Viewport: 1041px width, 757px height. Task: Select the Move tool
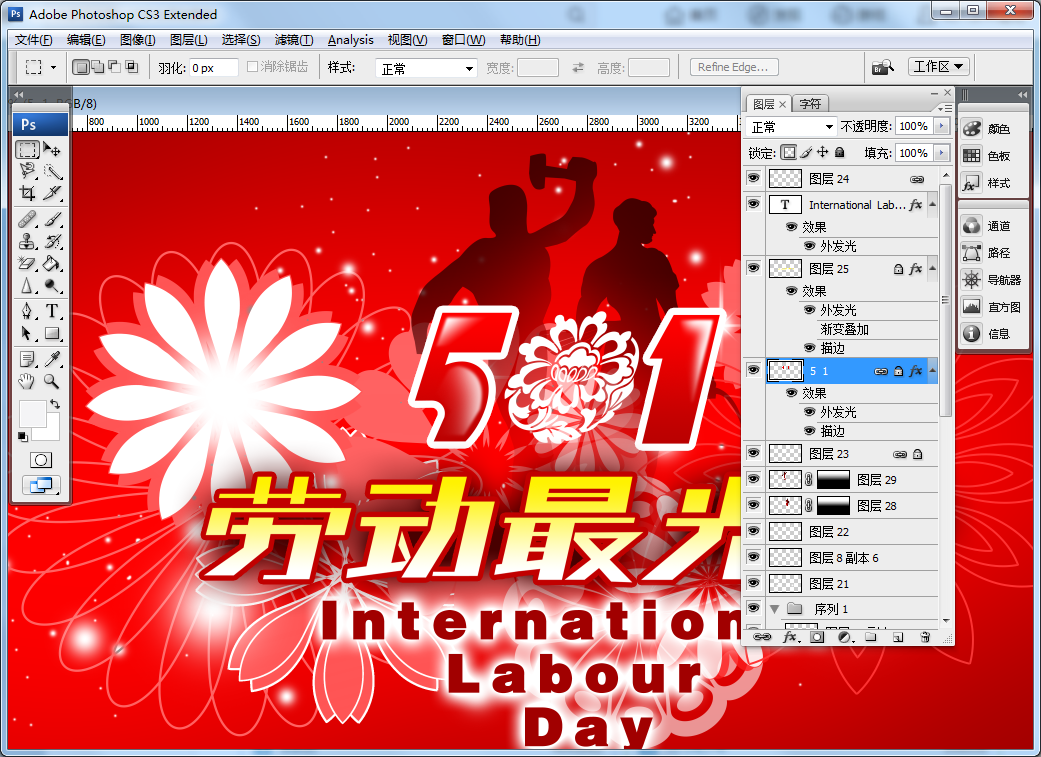[52, 149]
